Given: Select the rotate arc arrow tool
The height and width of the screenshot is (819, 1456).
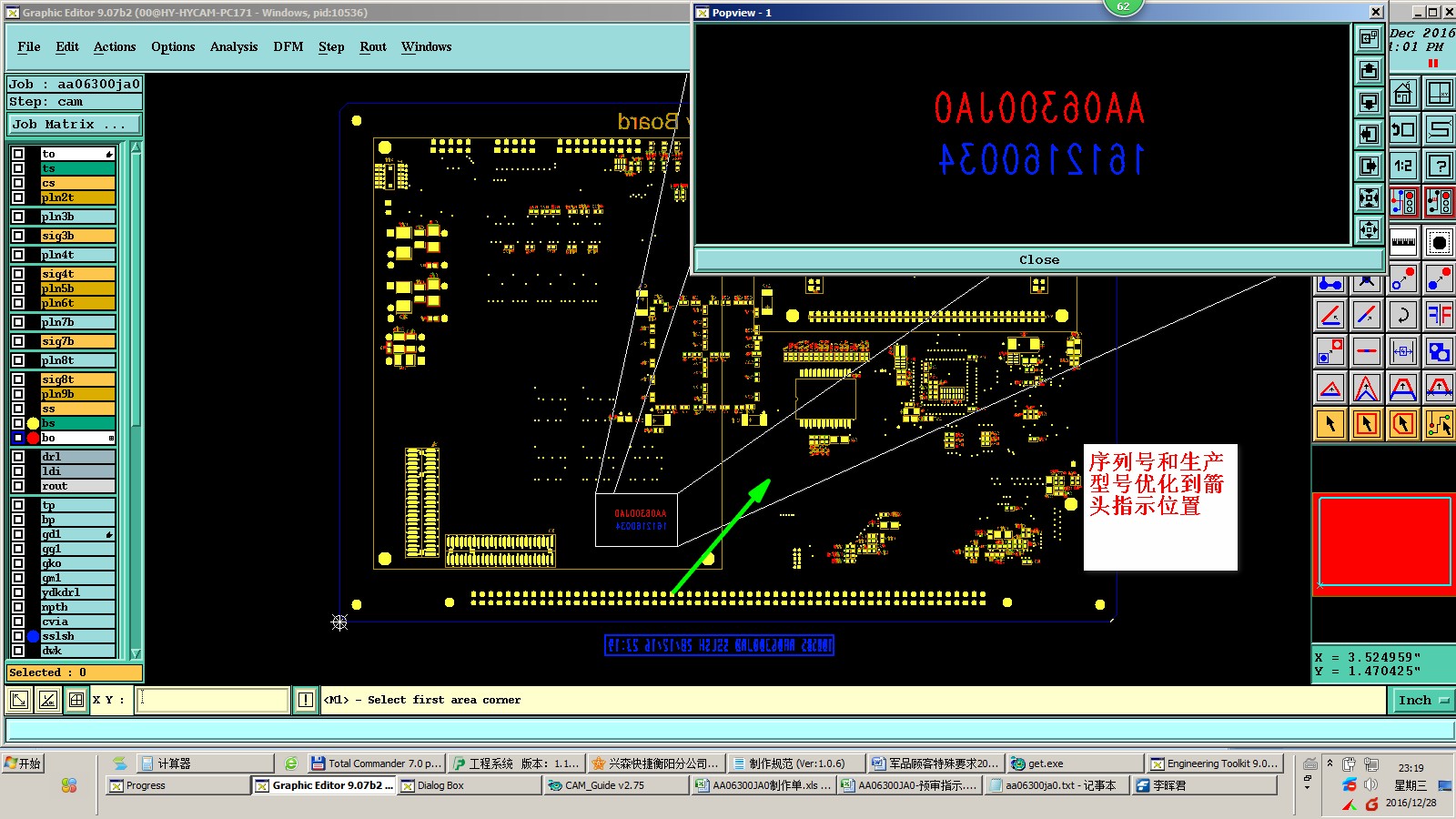Looking at the screenshot, I should pyautogui.click(x=1403, y=316).
